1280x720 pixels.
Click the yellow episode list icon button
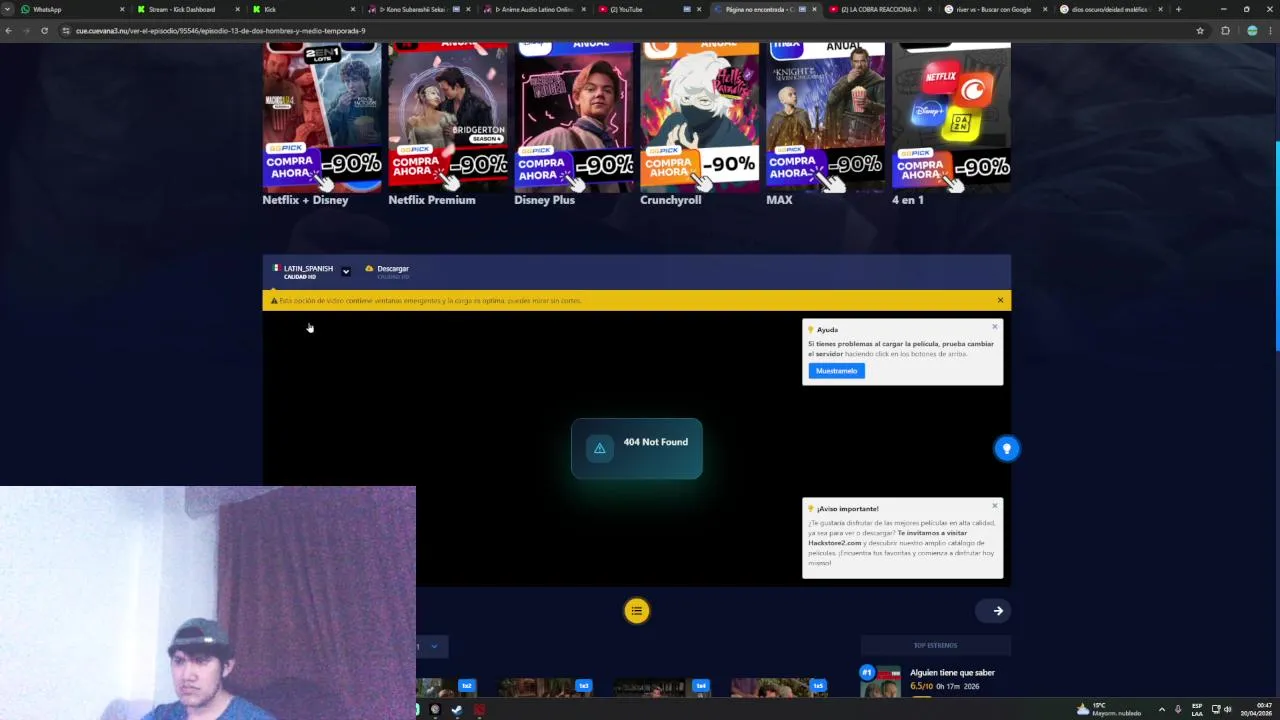pos(636,611)
